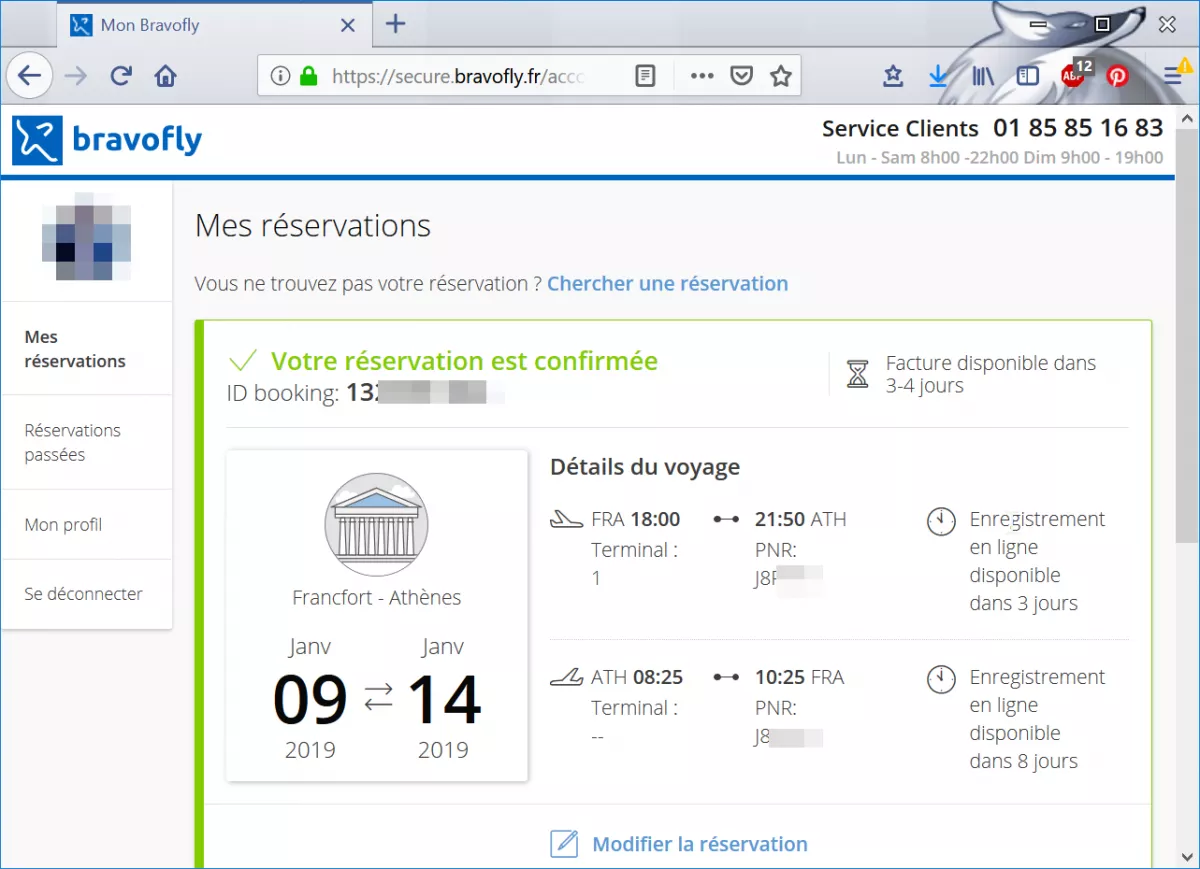1200x869 pixels.
Task: Toggle the browser sidebar
Action: point(1027,76)
